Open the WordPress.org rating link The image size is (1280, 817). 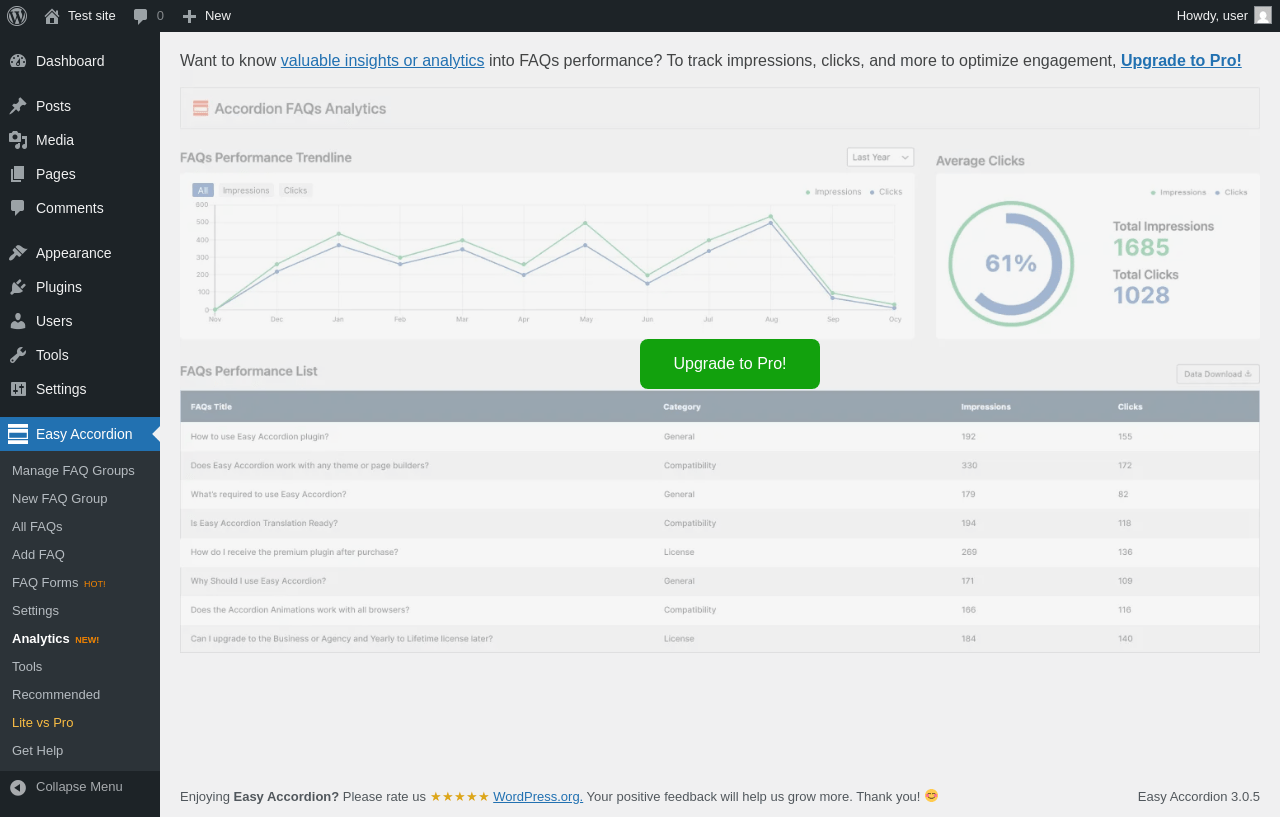click(x=537, y=797)
